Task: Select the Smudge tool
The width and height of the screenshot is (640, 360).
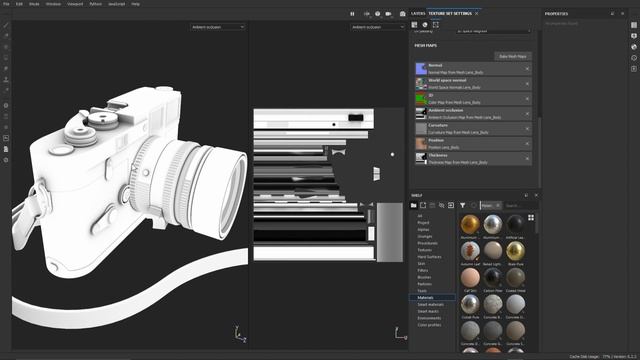Action: pos(6,69)
